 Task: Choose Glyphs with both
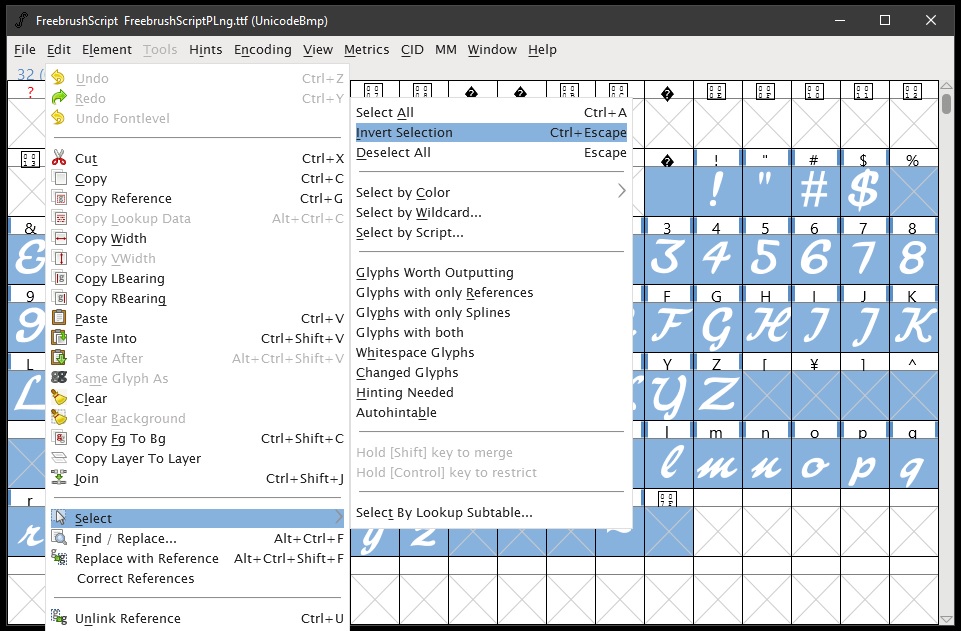(x=491, y=333)
